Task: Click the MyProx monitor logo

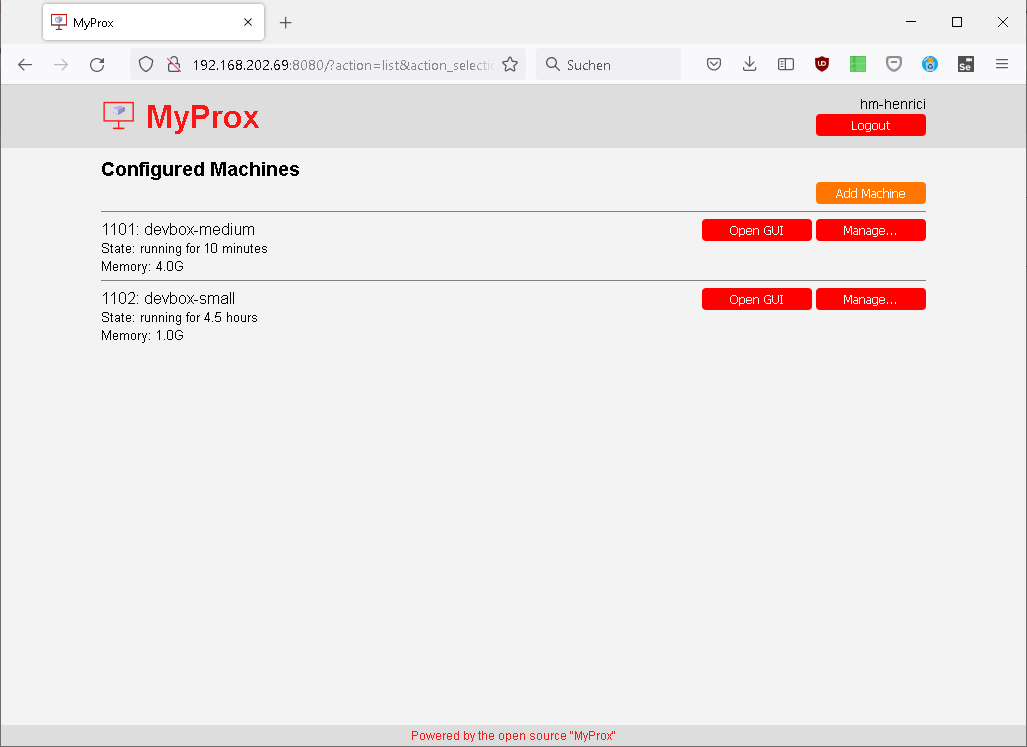Action: click(118, 115)
